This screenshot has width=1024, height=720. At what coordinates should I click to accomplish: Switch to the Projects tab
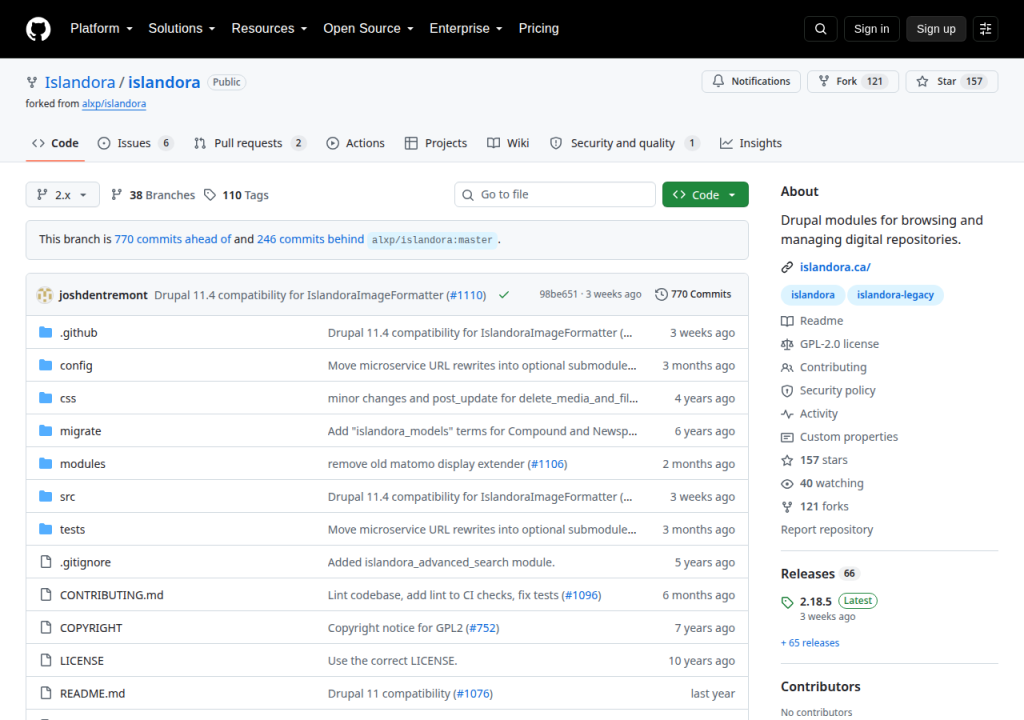[436, 143]
